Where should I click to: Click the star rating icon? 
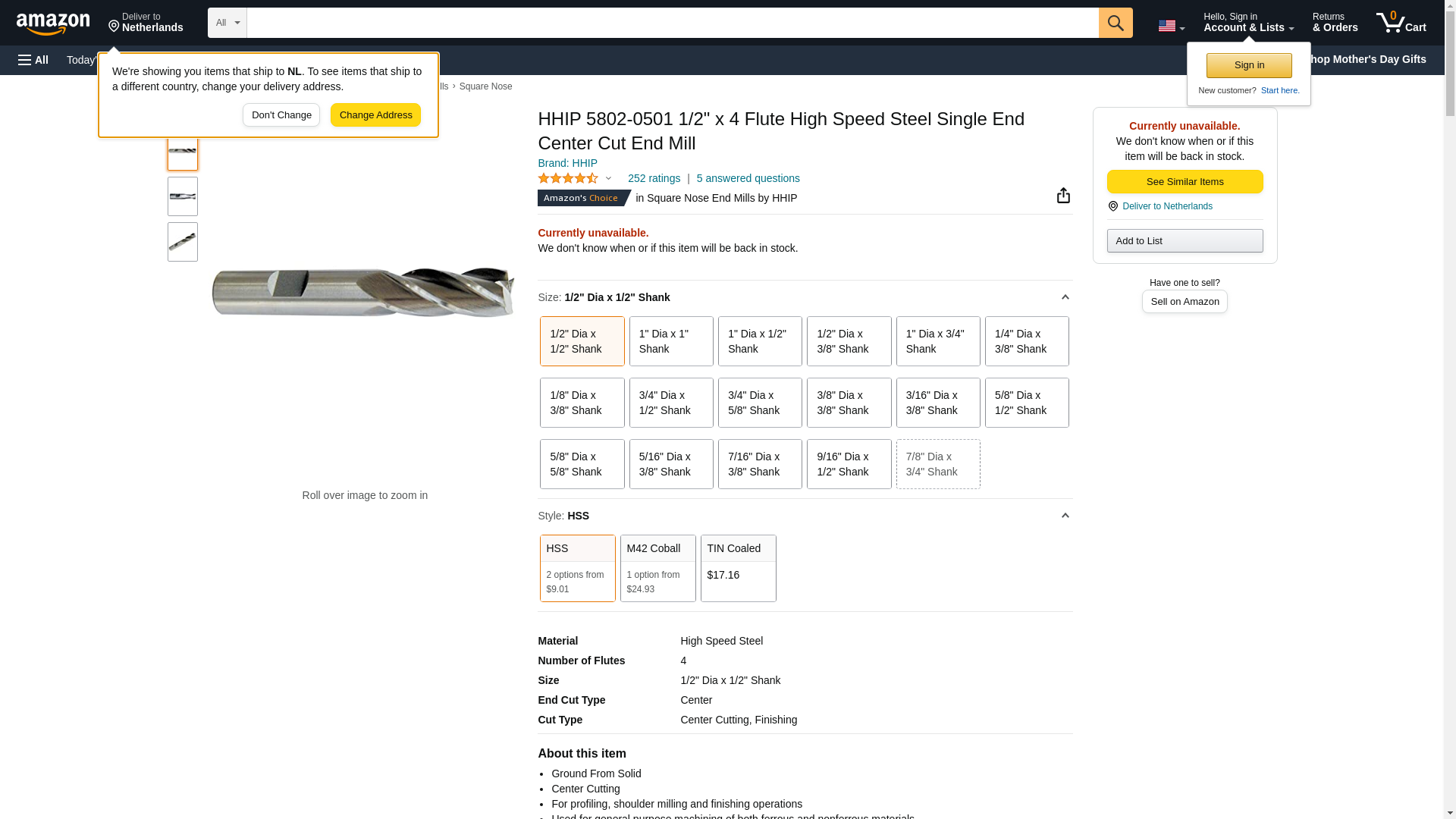click(568, 178)
